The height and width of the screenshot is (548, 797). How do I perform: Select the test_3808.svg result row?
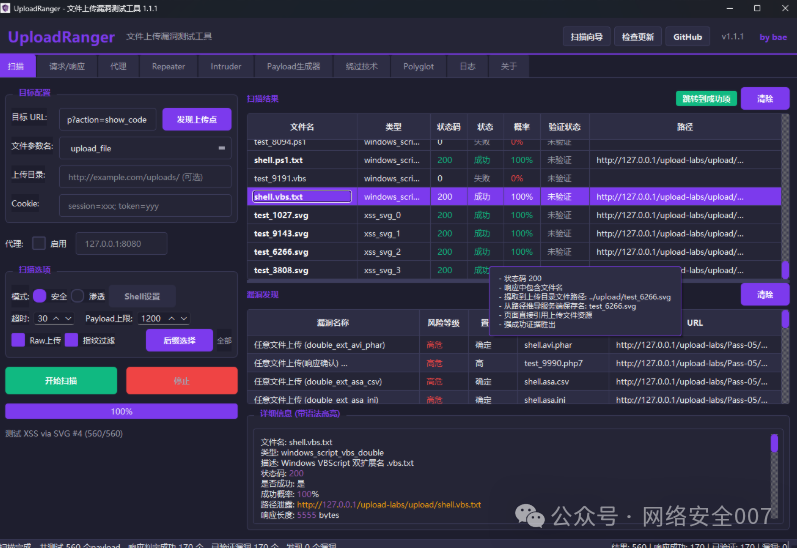[x=514, y=270]
